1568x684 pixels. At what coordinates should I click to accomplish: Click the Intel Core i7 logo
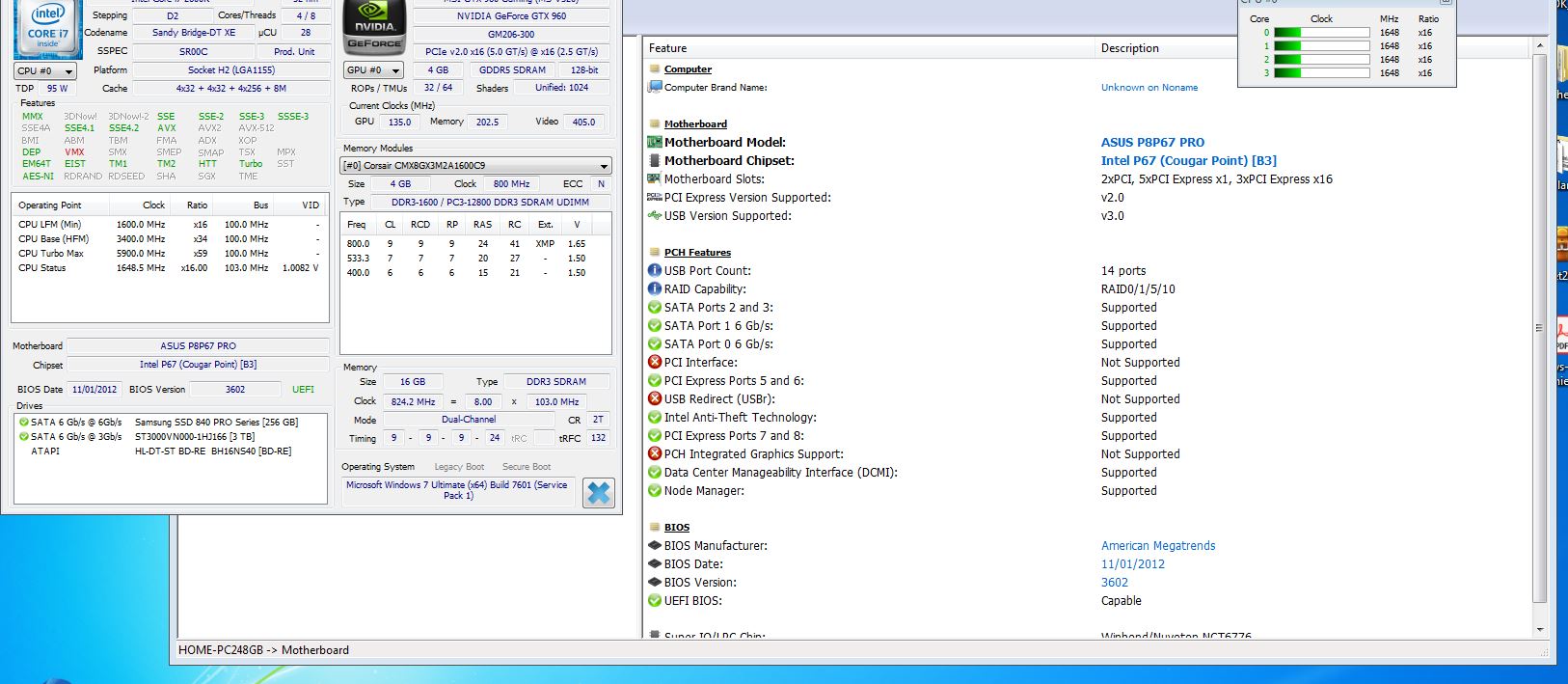[47, 30]
